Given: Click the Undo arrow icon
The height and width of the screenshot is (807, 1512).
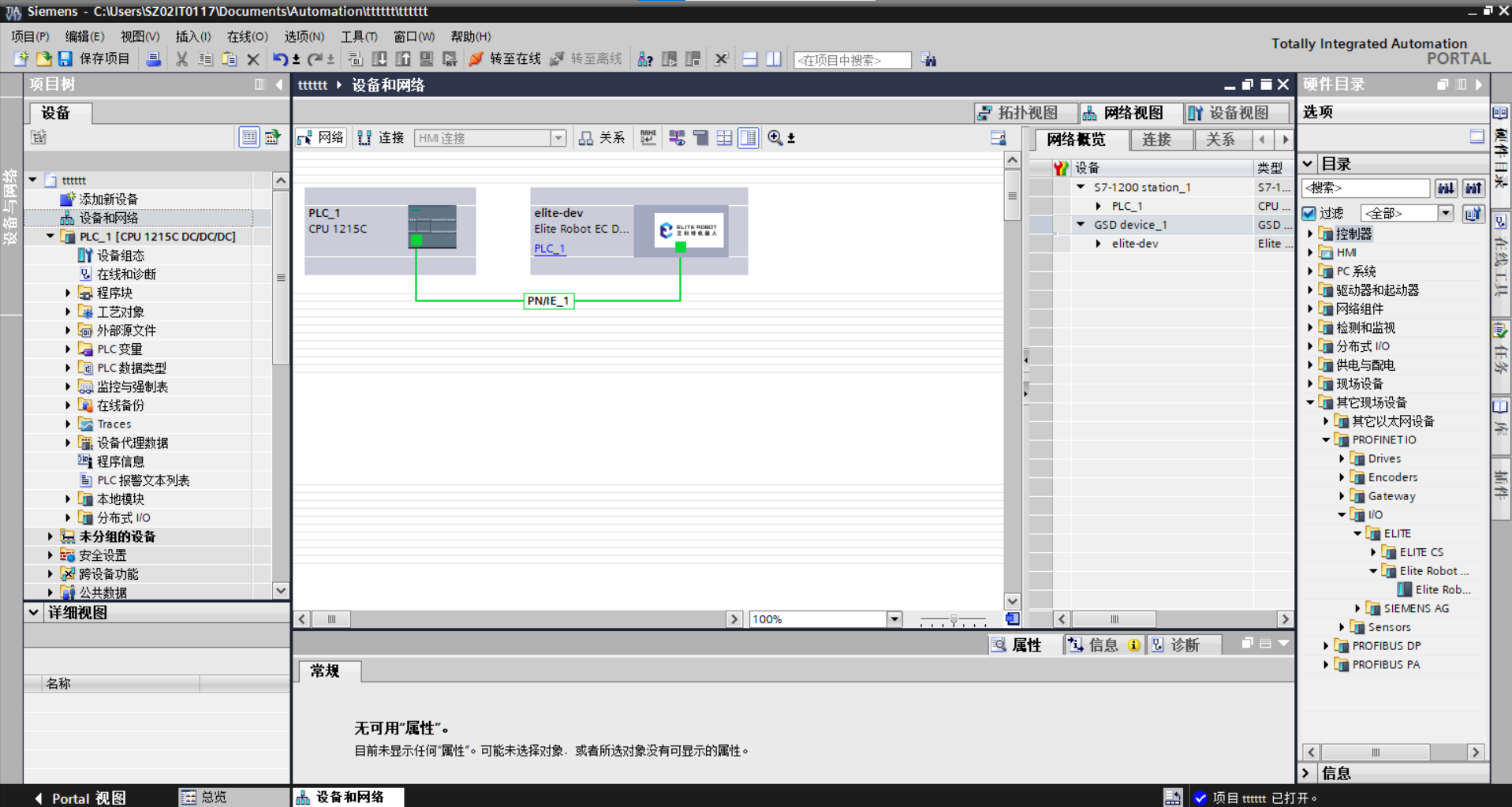Looking at the screenshot, I should click(x=280, y=59).
